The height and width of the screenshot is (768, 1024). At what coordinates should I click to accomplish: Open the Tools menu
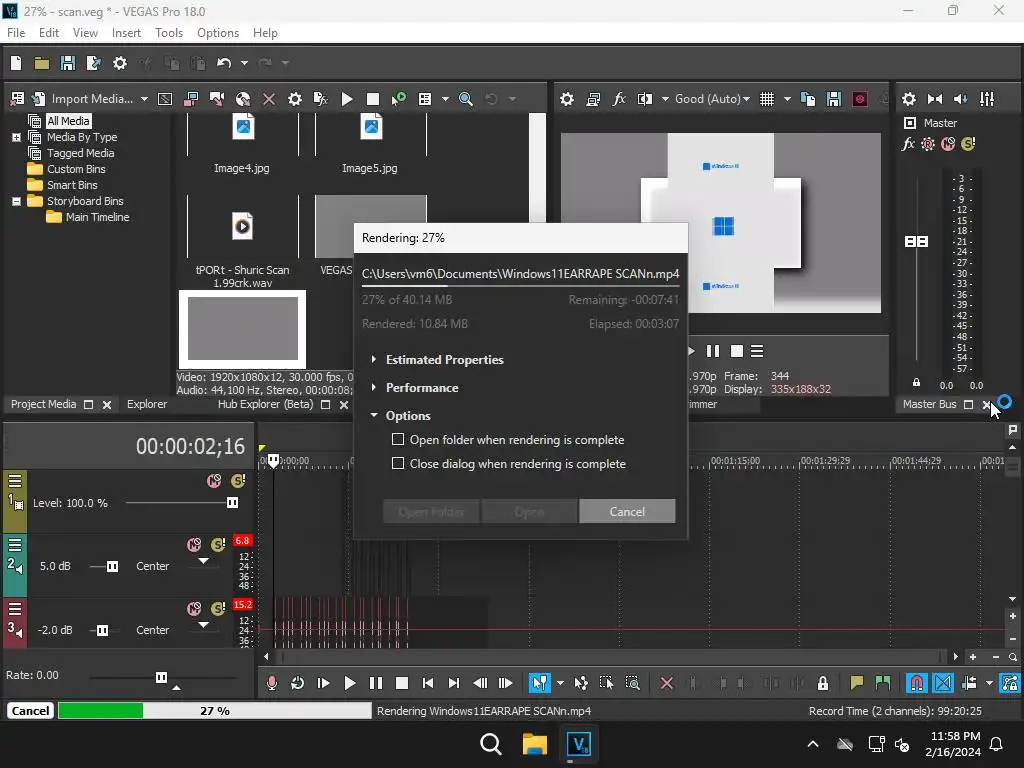[x=168, y=33]
